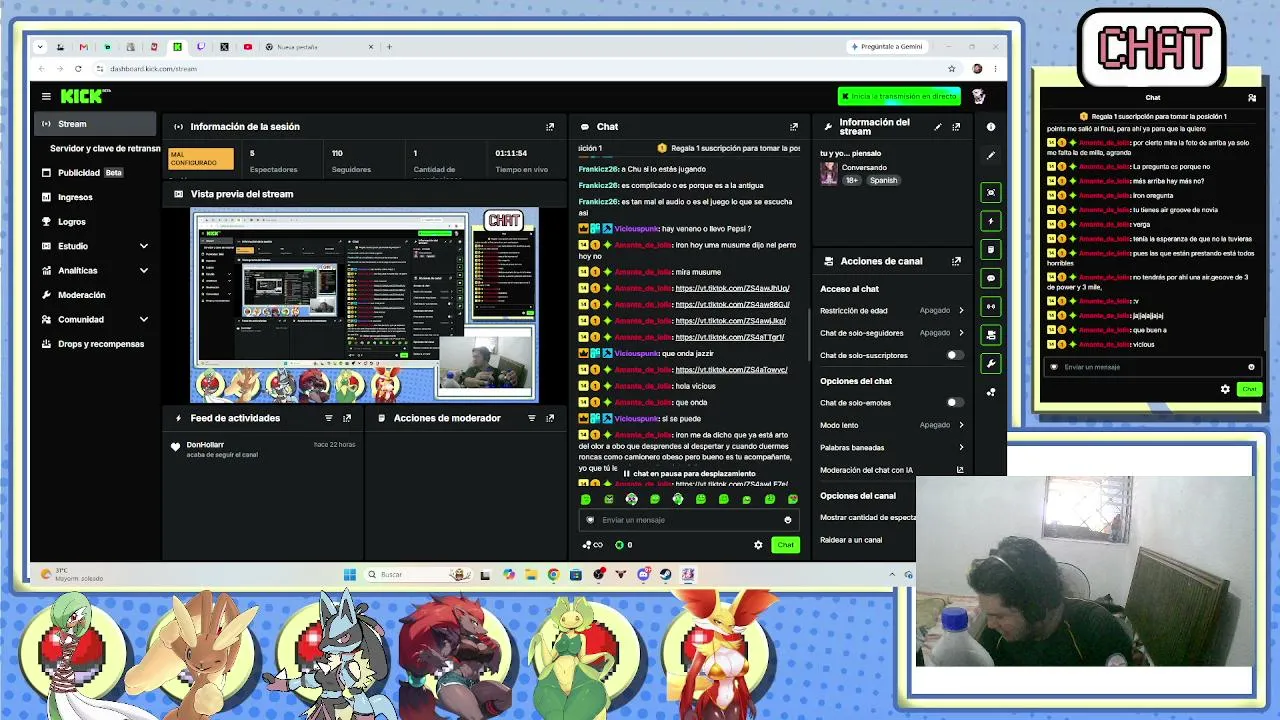Click Mostrar cantidad de espectadores option
Screen dimensions: 1280x720
tap(868, 518)
